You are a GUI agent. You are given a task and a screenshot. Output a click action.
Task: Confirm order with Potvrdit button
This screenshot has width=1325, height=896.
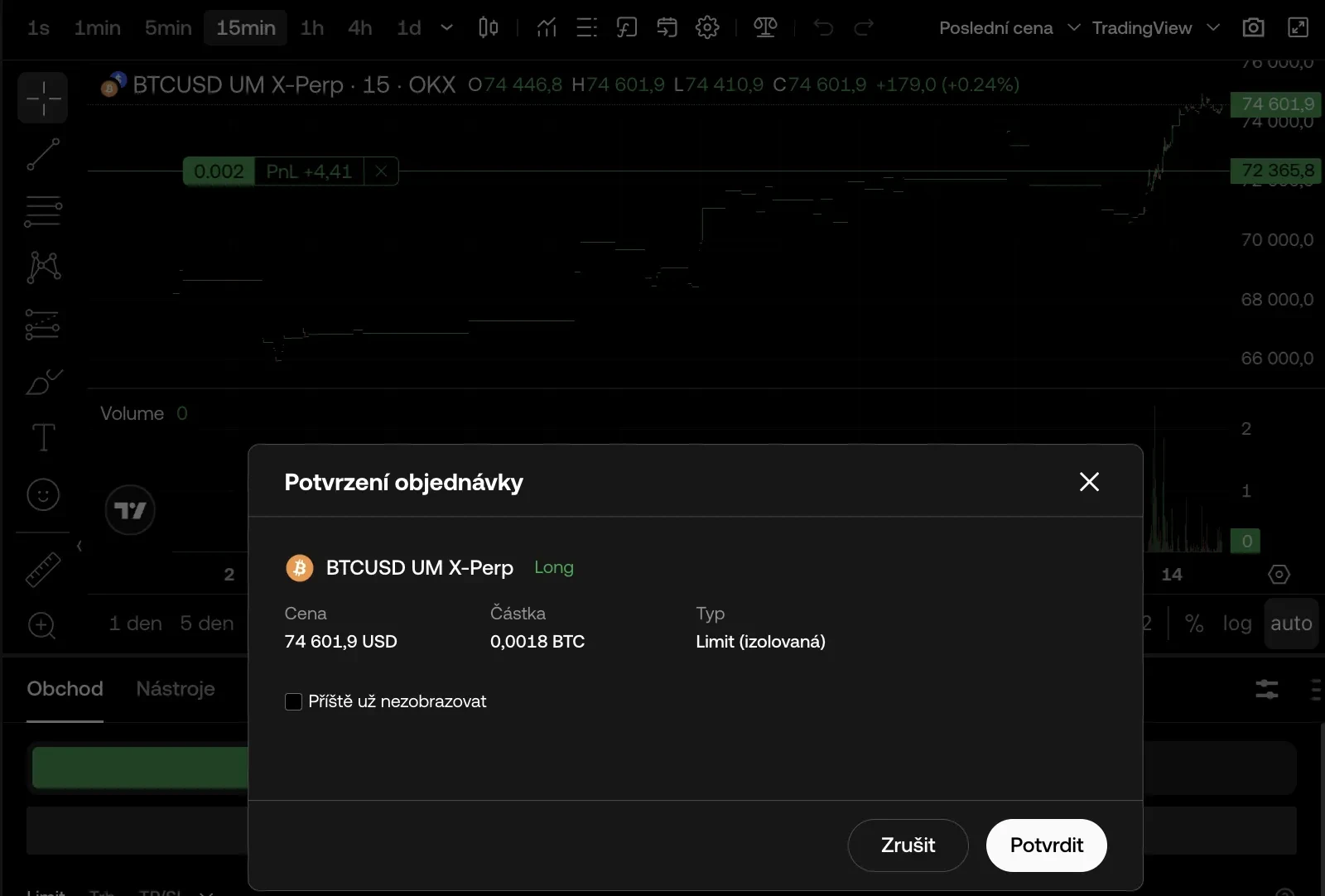click(x=1046, y=845)
